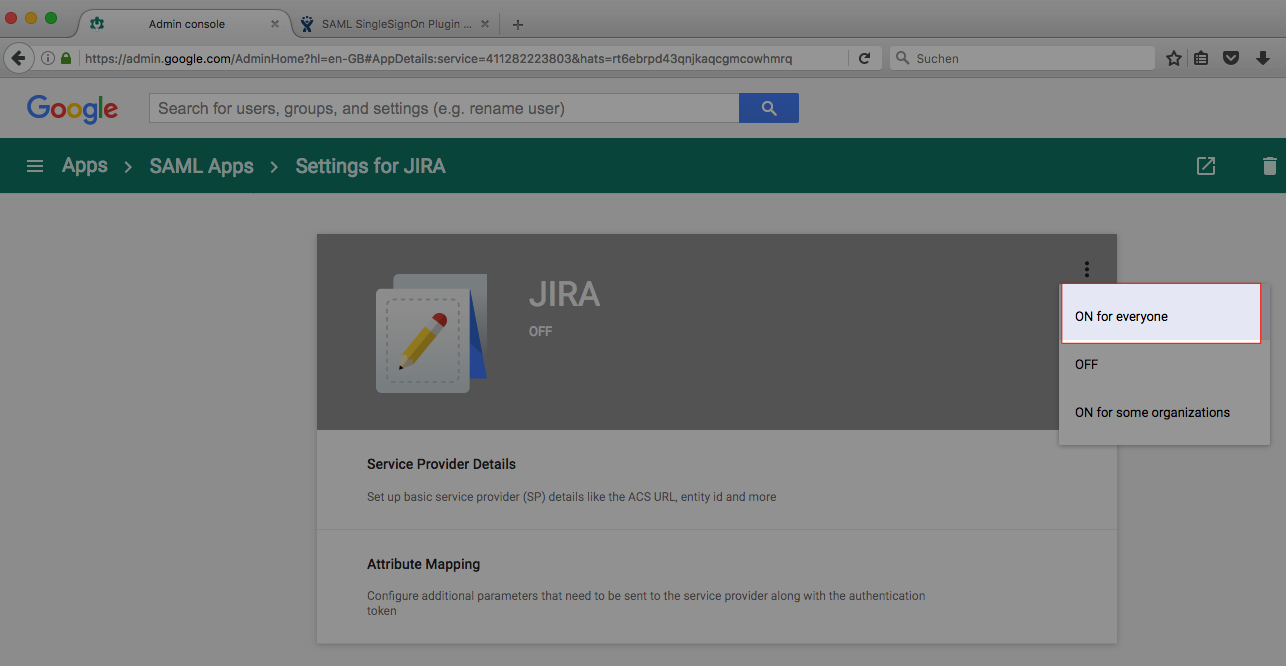Select ON for everyone option
Screen dimensions: 1286x666
pyautogui.click(x=1160, y=316)
